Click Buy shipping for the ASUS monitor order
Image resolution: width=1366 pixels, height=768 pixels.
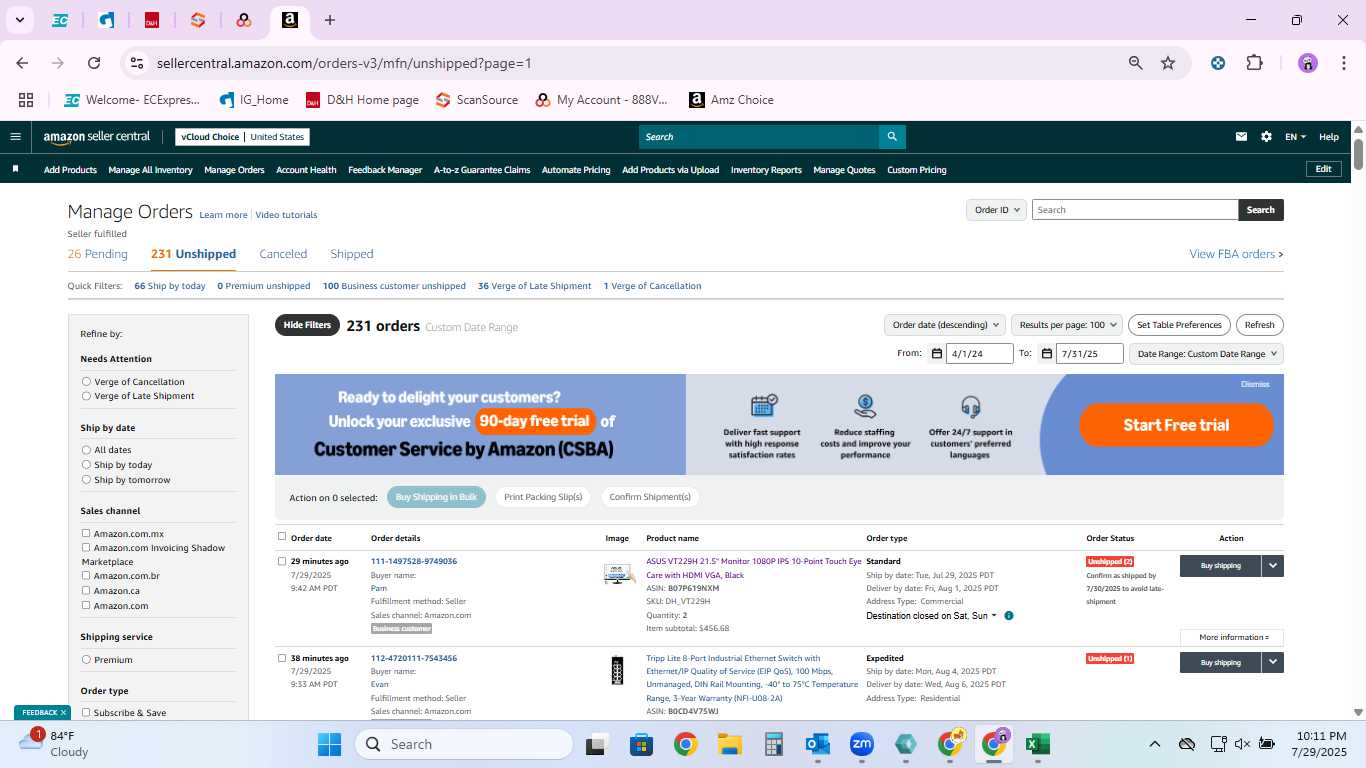[x=1220, y=566]
